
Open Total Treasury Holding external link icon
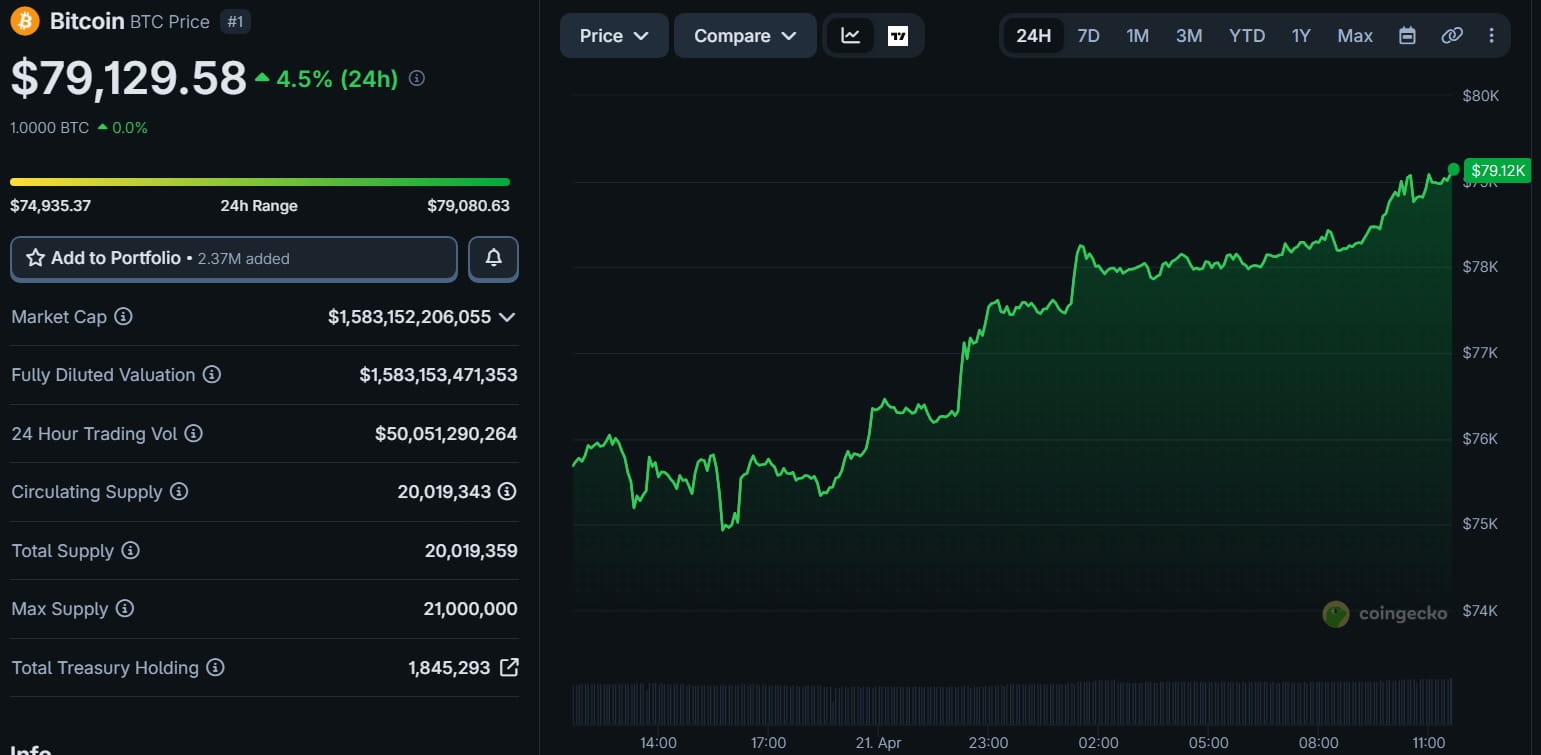[x=509, y=667]
